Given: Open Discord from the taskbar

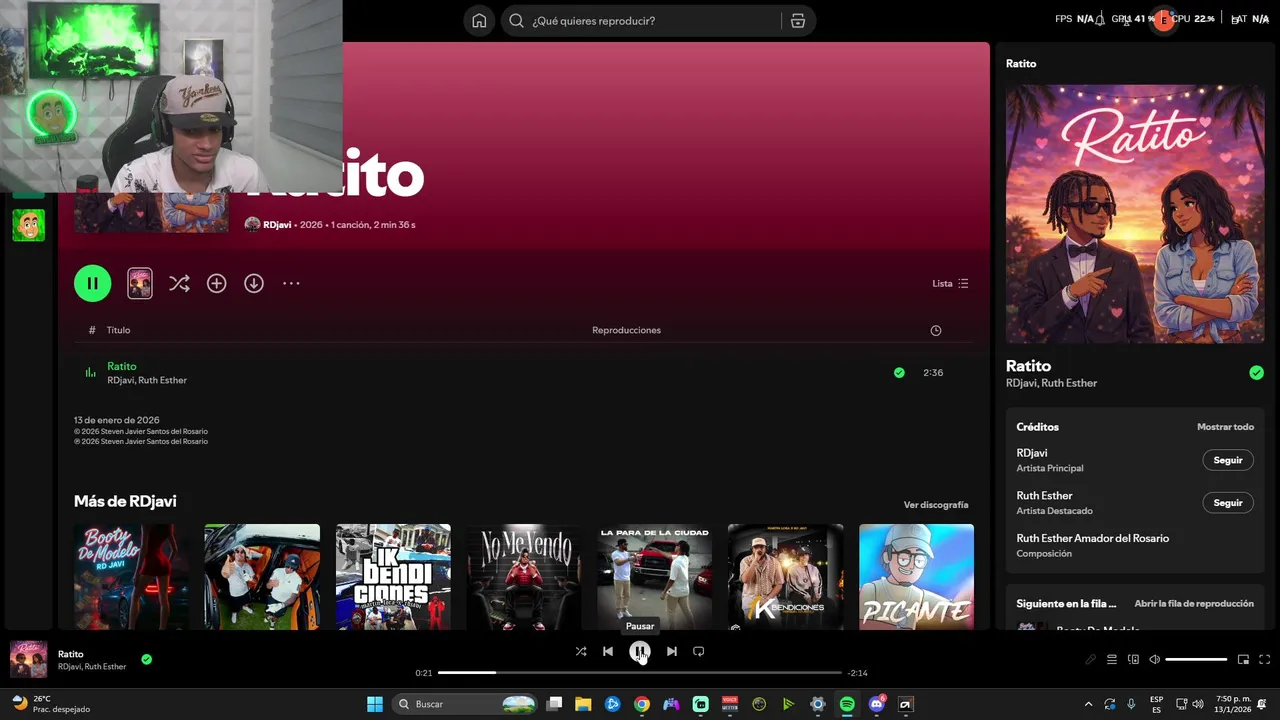Looking at the screenshot, I should tap(877, 704).
